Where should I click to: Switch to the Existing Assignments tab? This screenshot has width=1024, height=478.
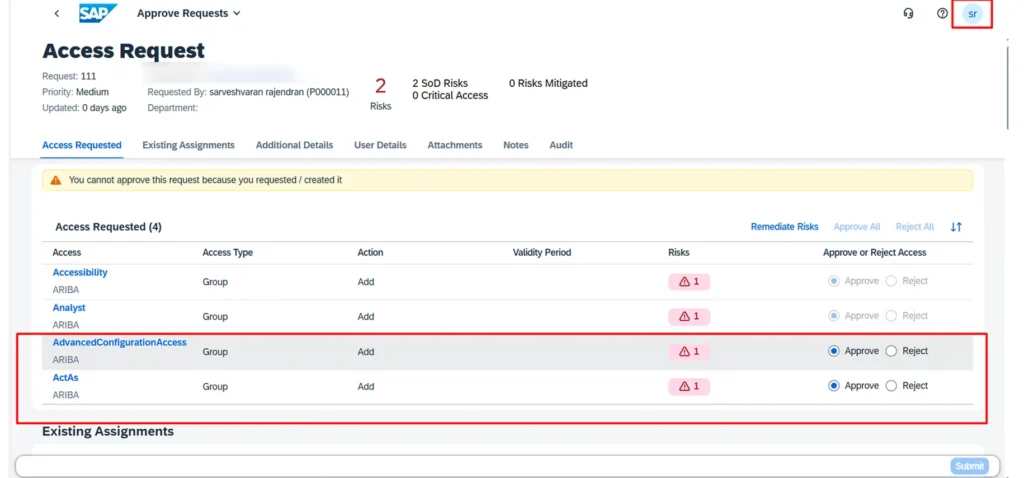(x=188, y=145)
